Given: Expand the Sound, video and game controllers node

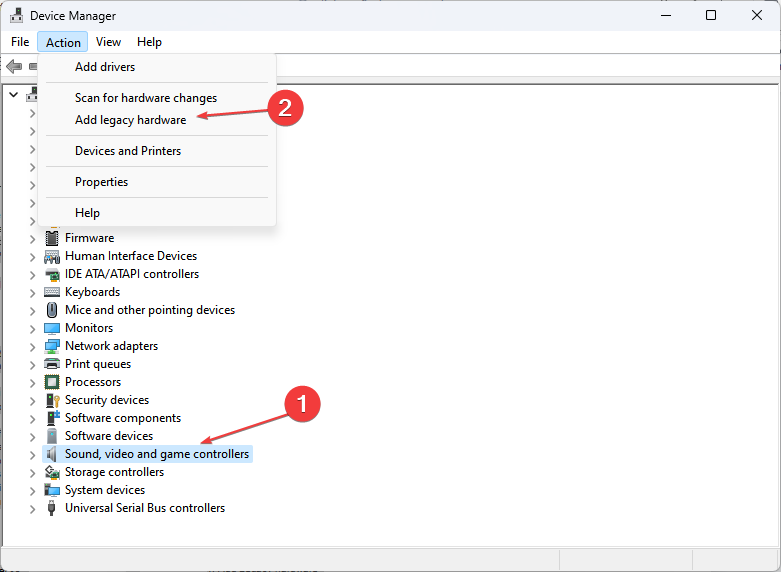Looking at the screenshot, I should pos(32,454).
